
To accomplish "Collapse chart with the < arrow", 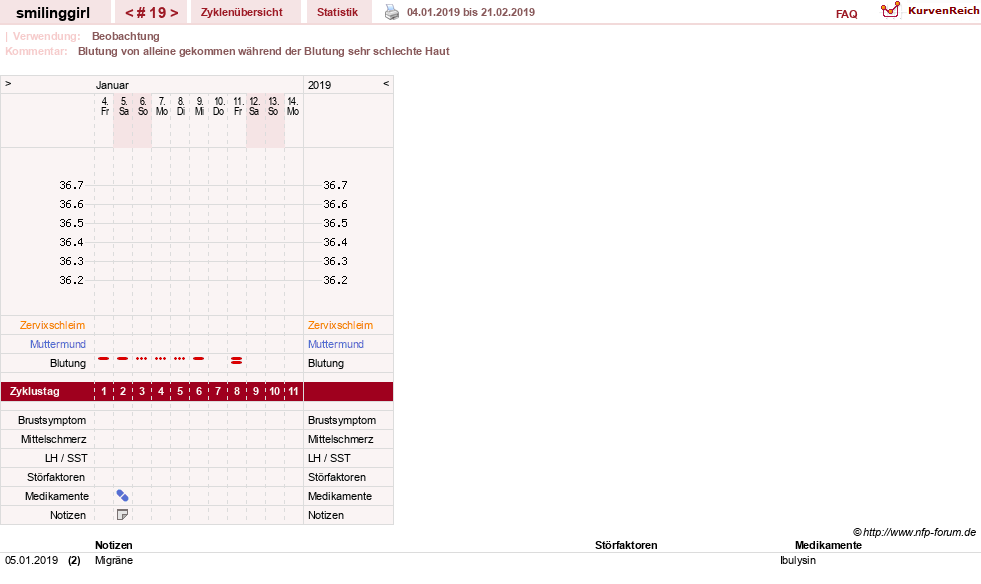I will click(386, 83).
